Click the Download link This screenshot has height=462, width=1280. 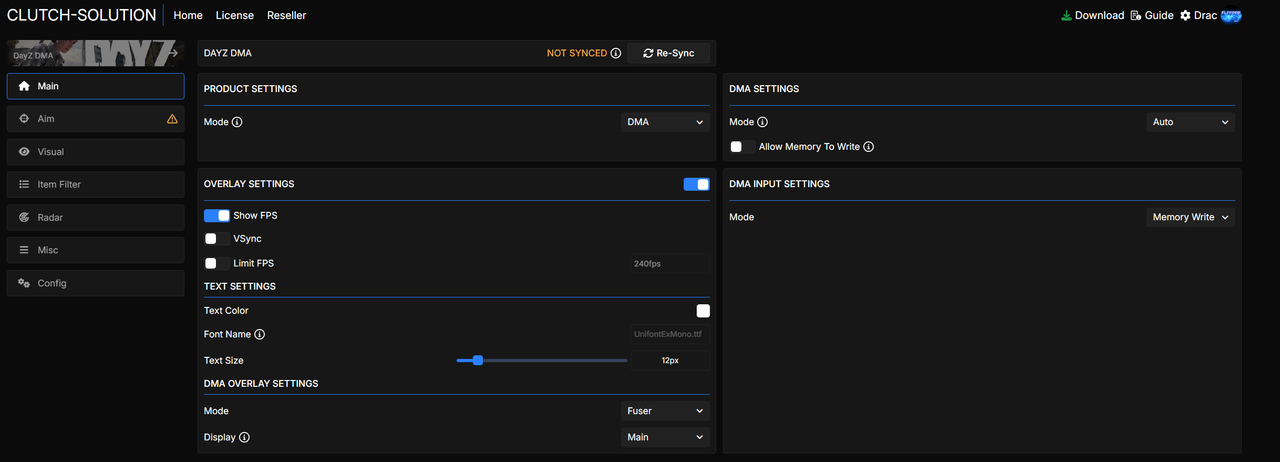point(1099,15)
